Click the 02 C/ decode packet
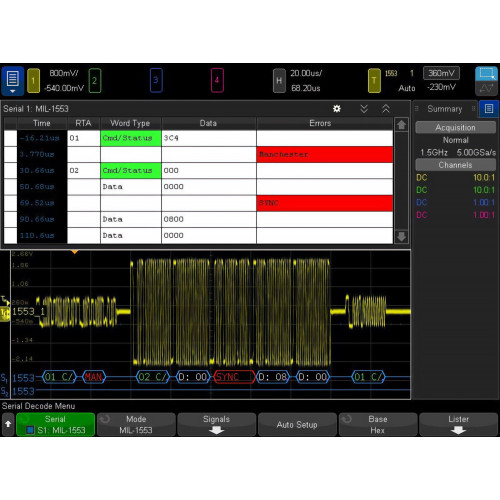This screenshot has width=500, height=500. coord(153,377)
